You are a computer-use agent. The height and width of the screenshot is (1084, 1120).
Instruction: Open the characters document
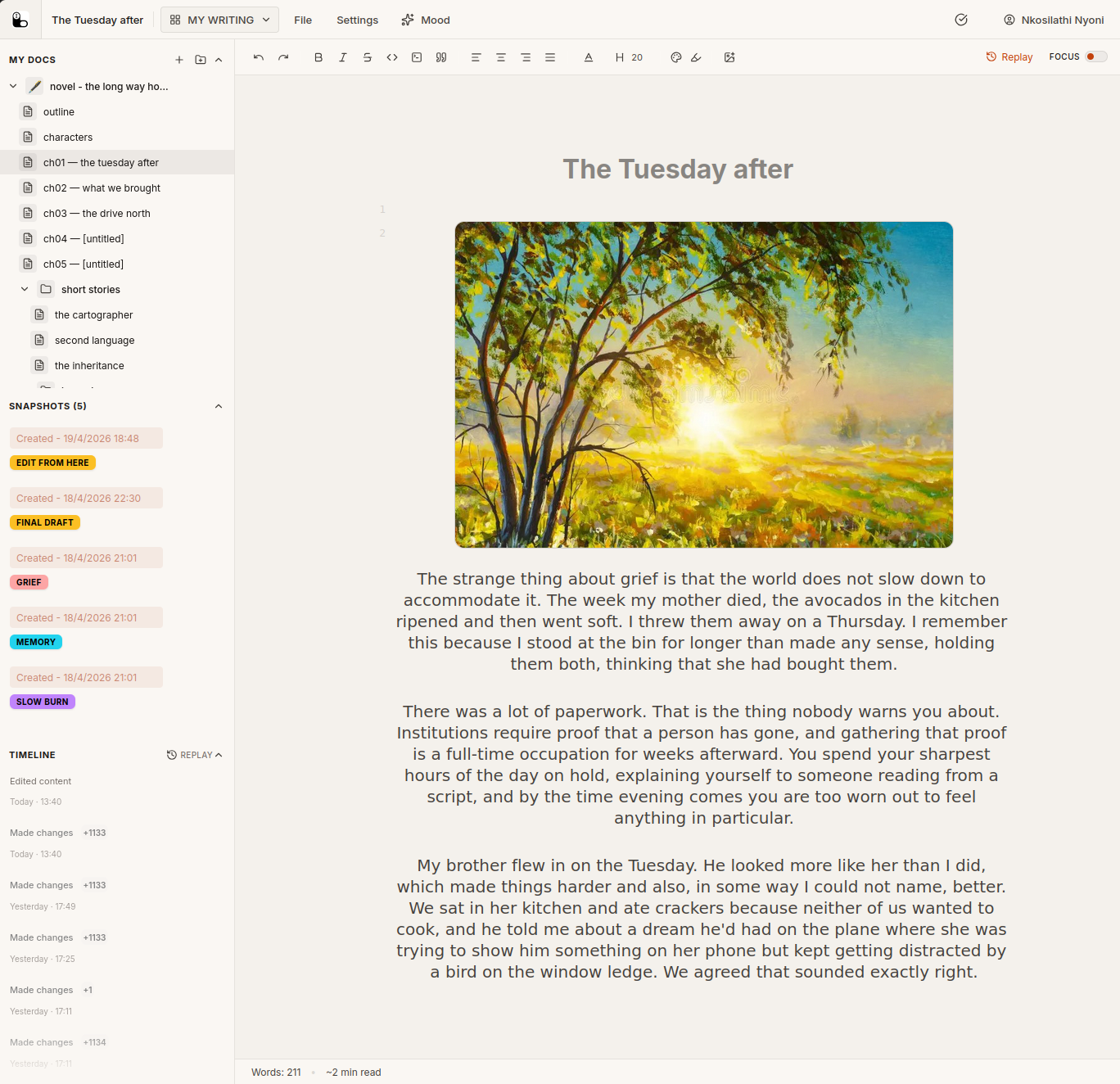click(117, 137)
